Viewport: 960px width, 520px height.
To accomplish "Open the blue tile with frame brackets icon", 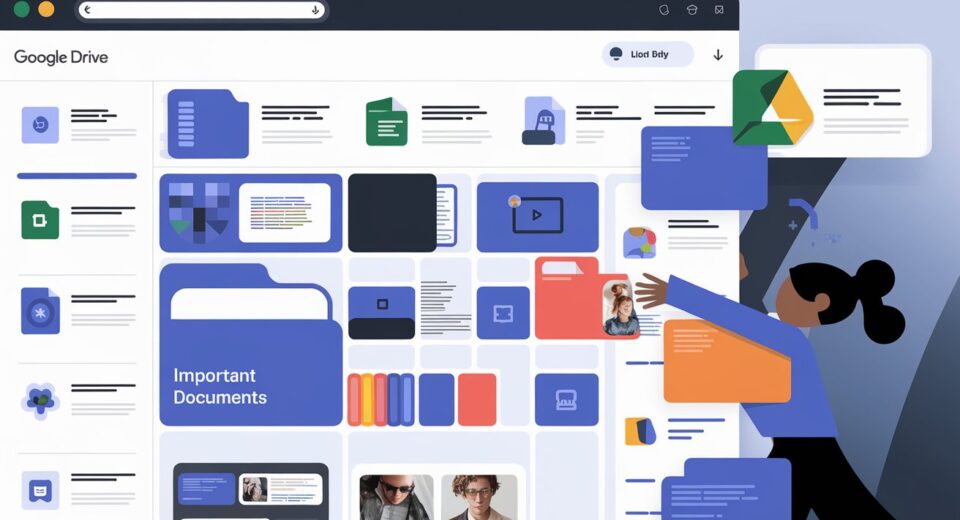I will (503, 313).
